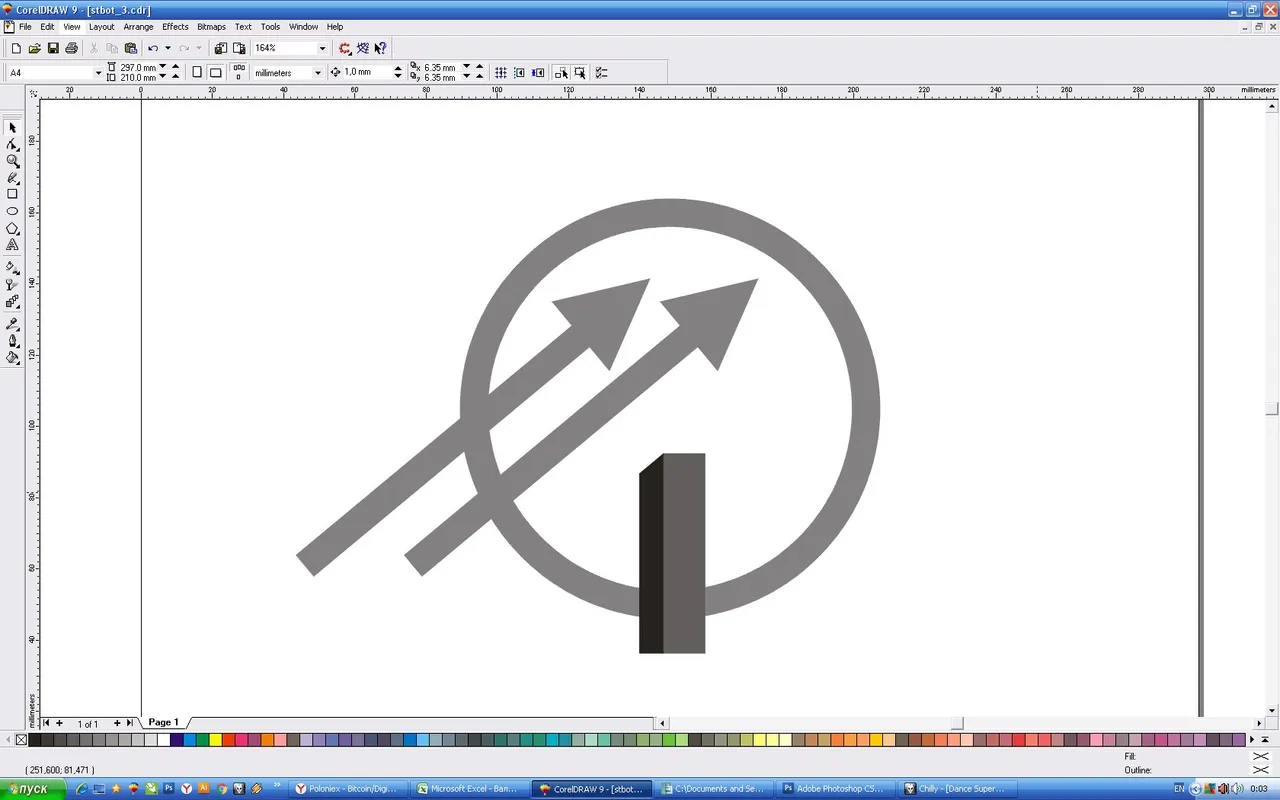Open the A4 paper size dropdown
The image size is (1280, 800).
point(98,73)
